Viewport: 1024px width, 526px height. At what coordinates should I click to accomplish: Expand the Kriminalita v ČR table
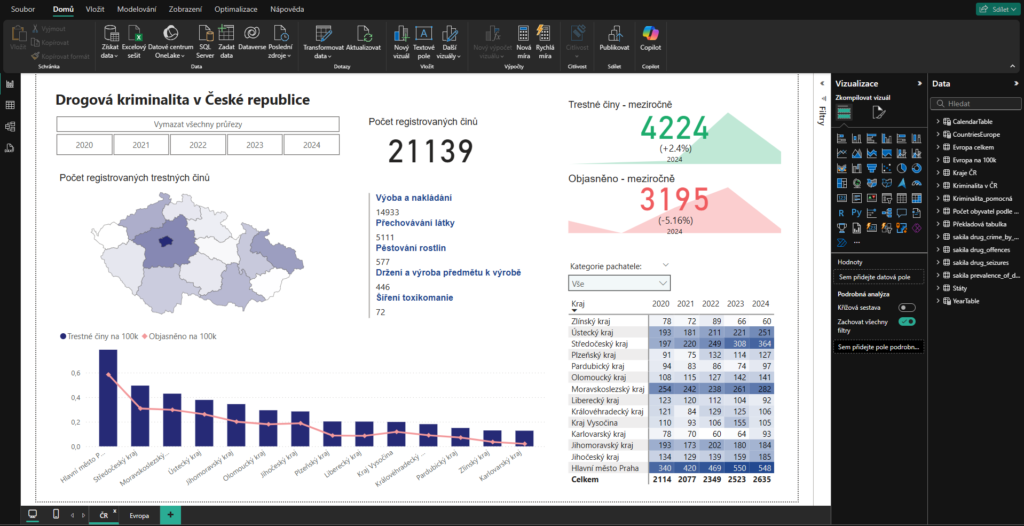pyautogui.click(x=938, y=185)
